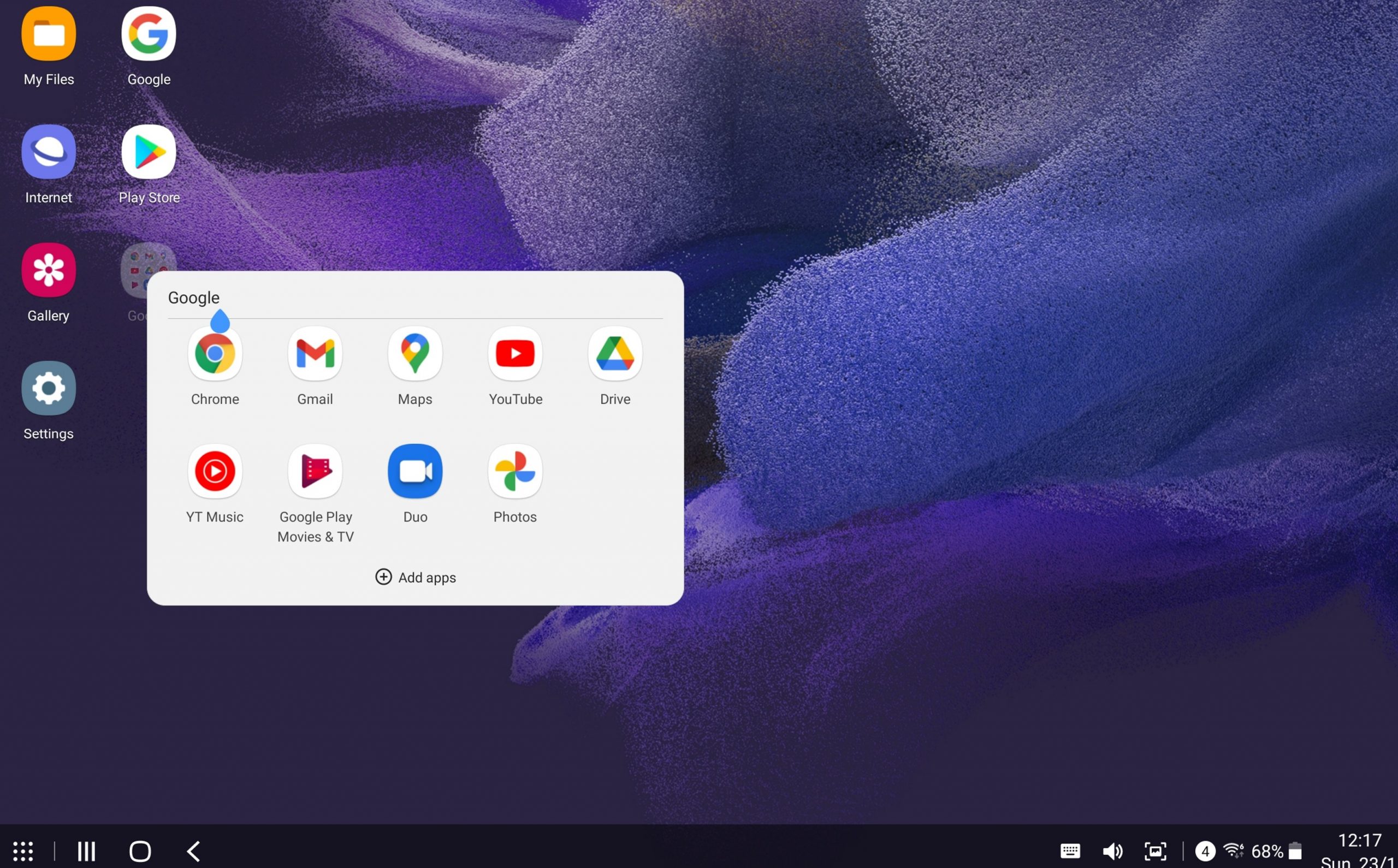Screen dimensions: 1398x868
Task: Launch the Samsung Internet browser
Action: point(48,152)
